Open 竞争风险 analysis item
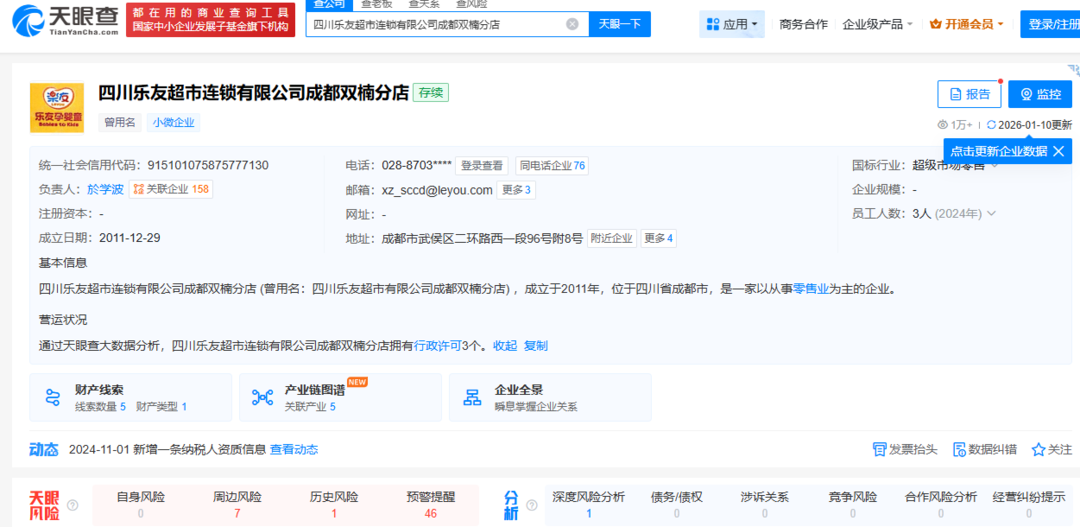Viewport: 1080px width, 527px height. coord(853,505)
